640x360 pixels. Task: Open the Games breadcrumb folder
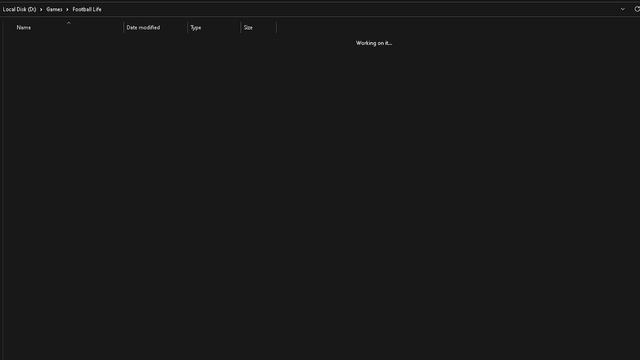point(54,9)
